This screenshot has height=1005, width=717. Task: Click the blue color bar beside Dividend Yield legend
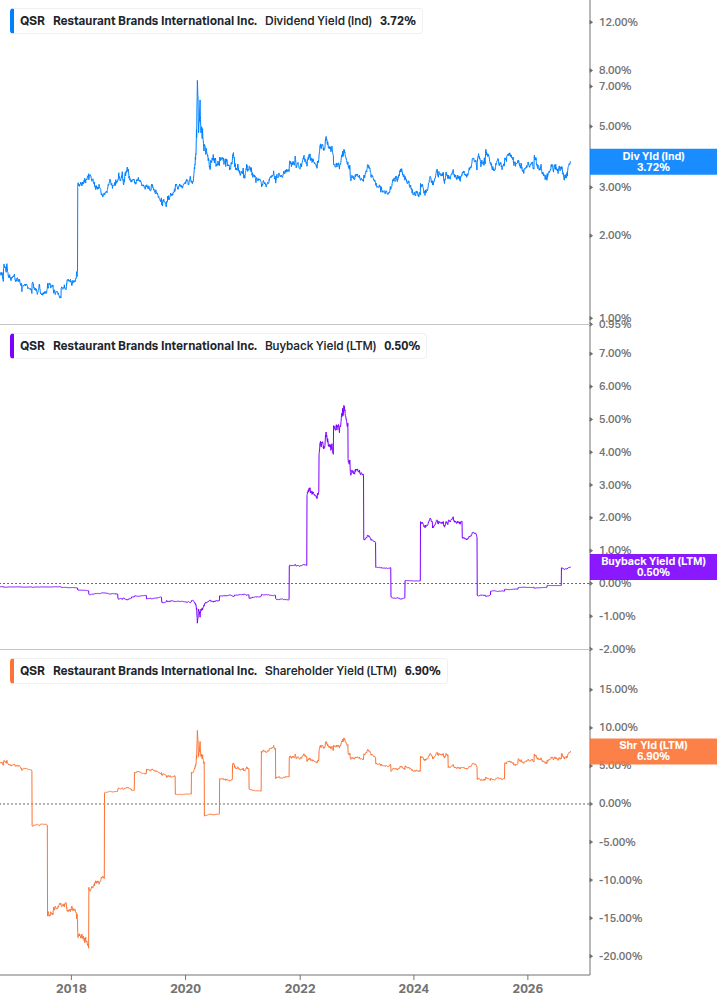[12, 21]
